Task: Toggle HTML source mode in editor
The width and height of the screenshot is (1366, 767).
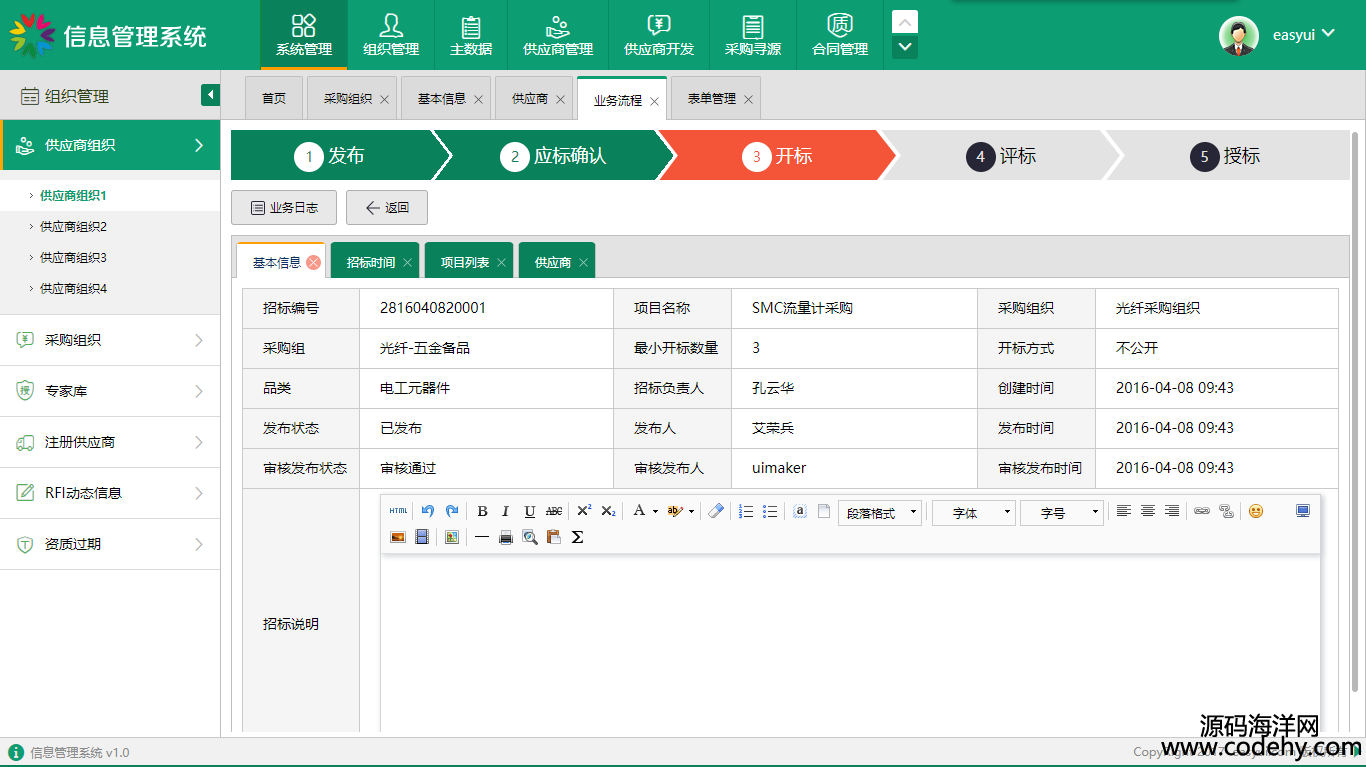Action: pos(398,511)
